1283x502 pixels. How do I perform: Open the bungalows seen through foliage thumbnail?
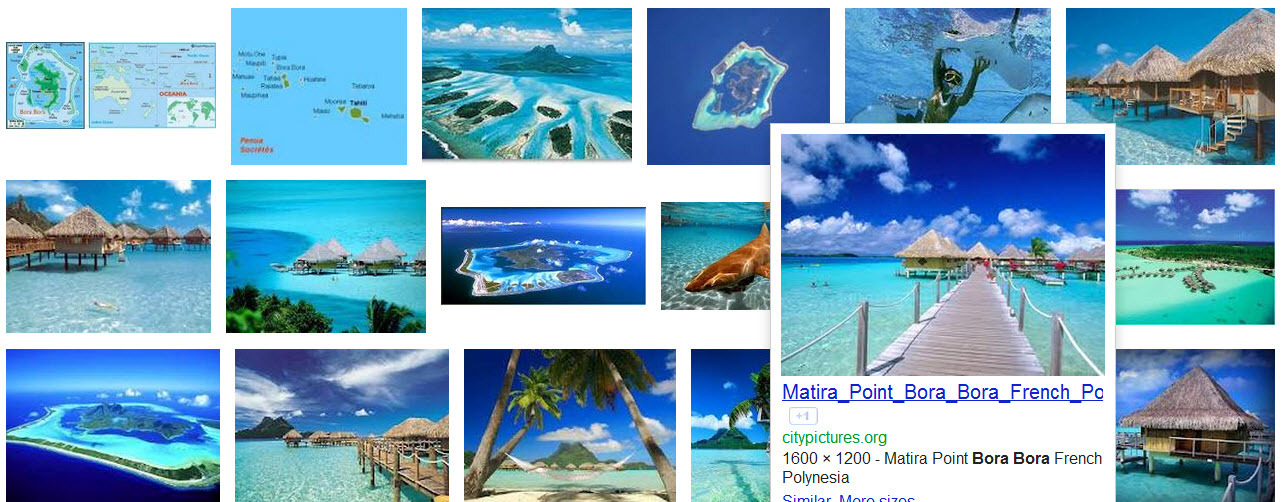pos(326,256)
